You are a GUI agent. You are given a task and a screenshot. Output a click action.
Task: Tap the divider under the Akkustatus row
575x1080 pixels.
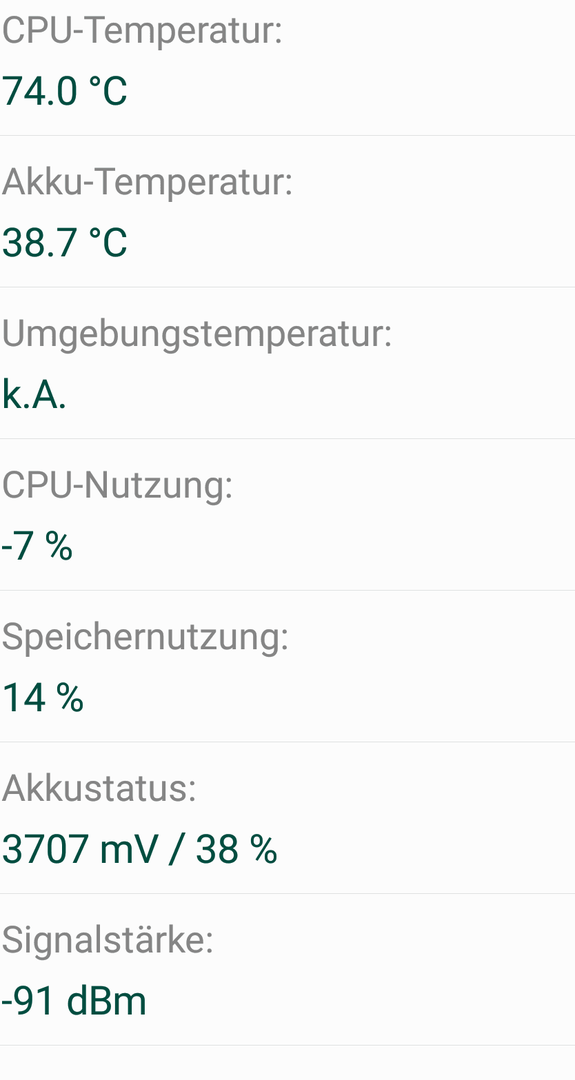(x=287, y=893)
